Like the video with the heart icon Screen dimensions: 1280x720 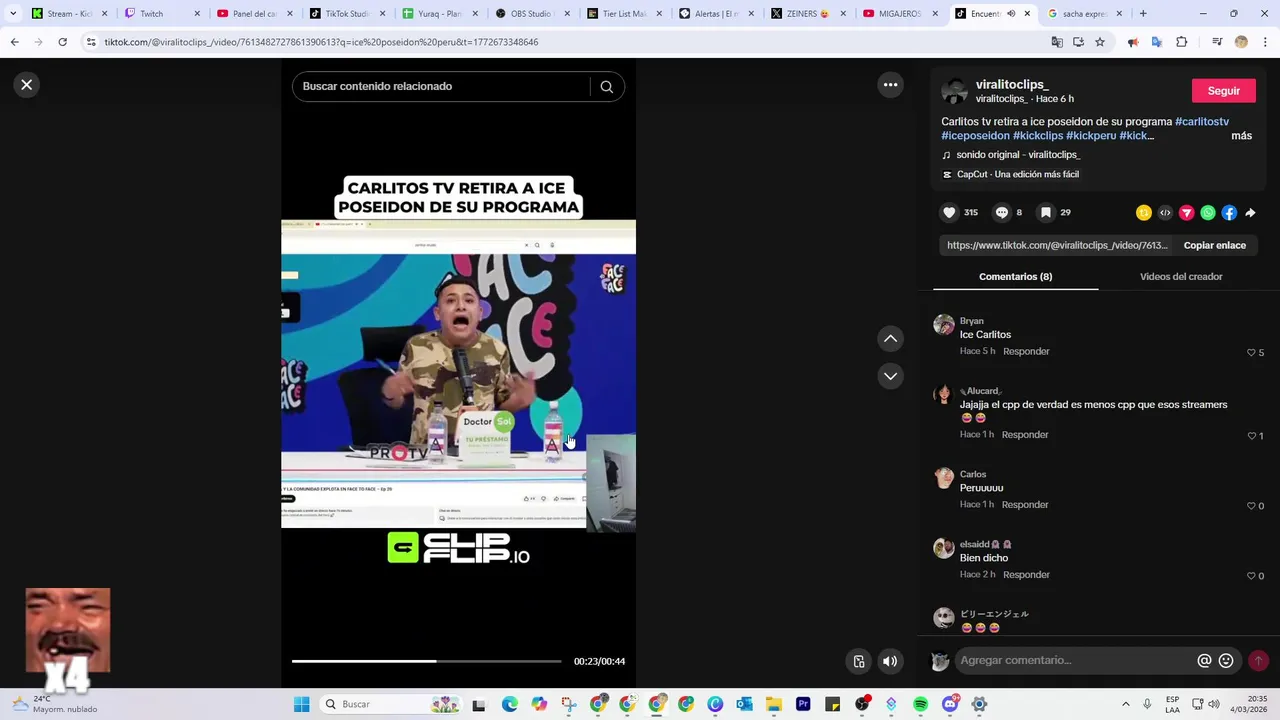(949, 212)
